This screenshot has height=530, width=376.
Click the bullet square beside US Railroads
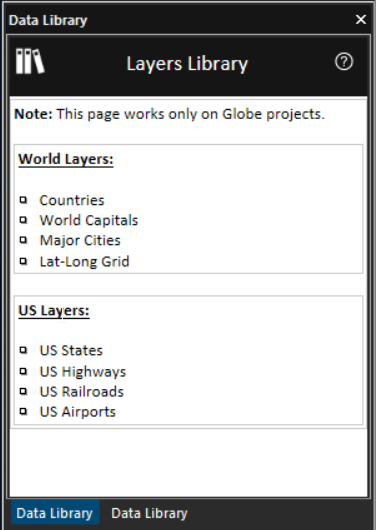pos(23,391)
